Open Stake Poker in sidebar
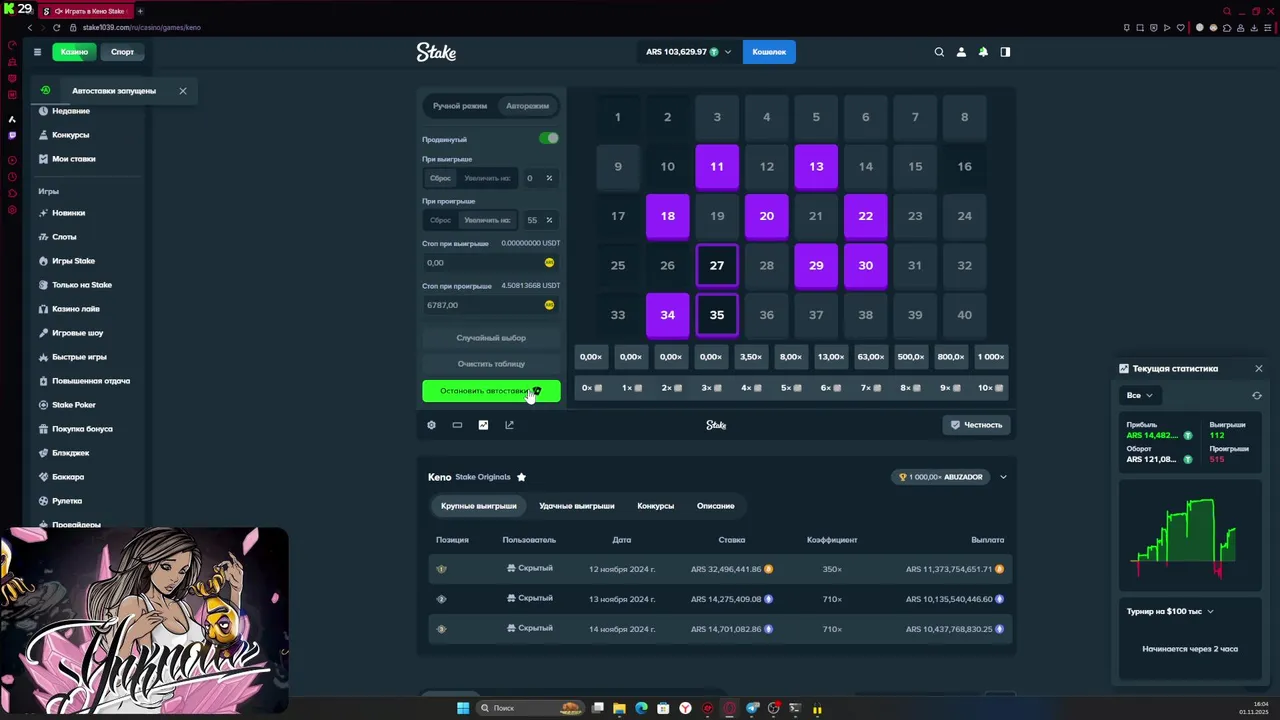 [x=74, y=405]
